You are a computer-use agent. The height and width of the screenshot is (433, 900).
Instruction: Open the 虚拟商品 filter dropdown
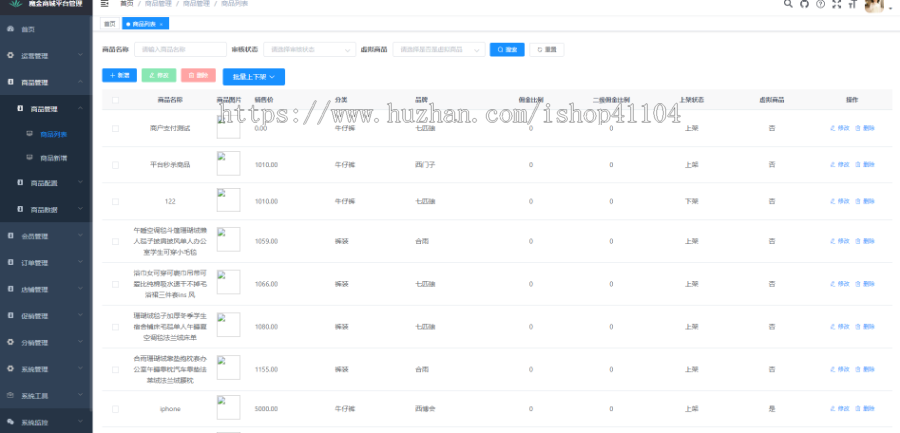(x=439, y=49)
